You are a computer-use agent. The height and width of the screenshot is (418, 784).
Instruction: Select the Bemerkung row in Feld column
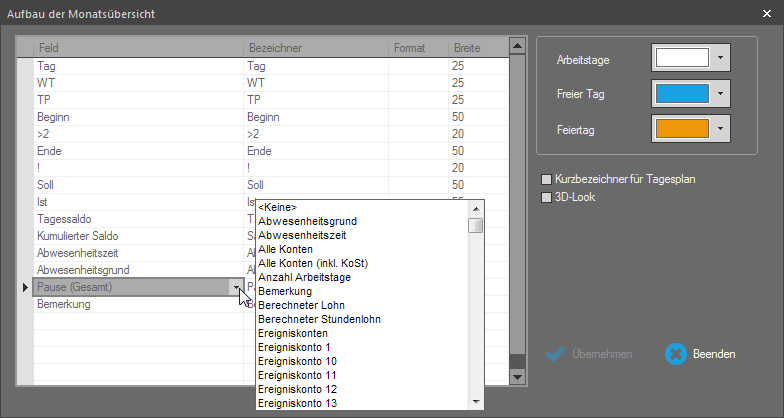coord(63,304)
